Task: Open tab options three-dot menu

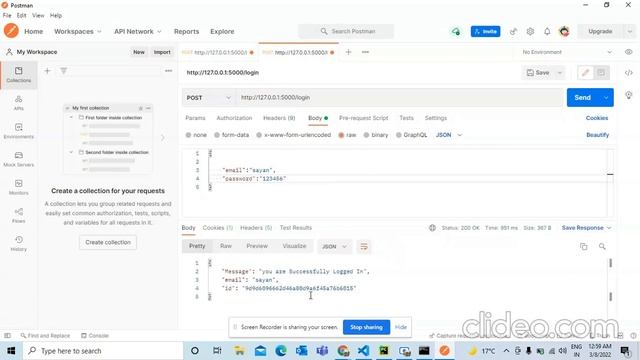Action: tap(365, 52)
